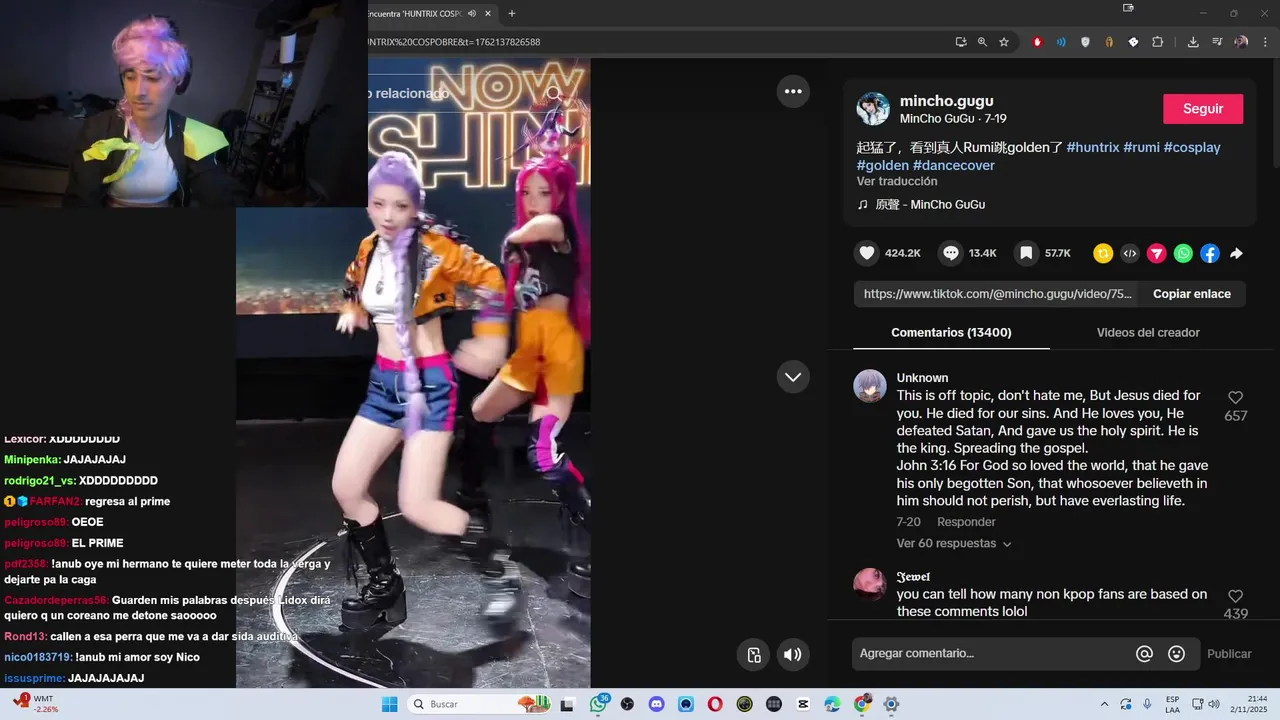Click Ver traducción under the caption
Image resolution: width=1280 pixels, height=720 pixels.
click(x=897, y=181)
